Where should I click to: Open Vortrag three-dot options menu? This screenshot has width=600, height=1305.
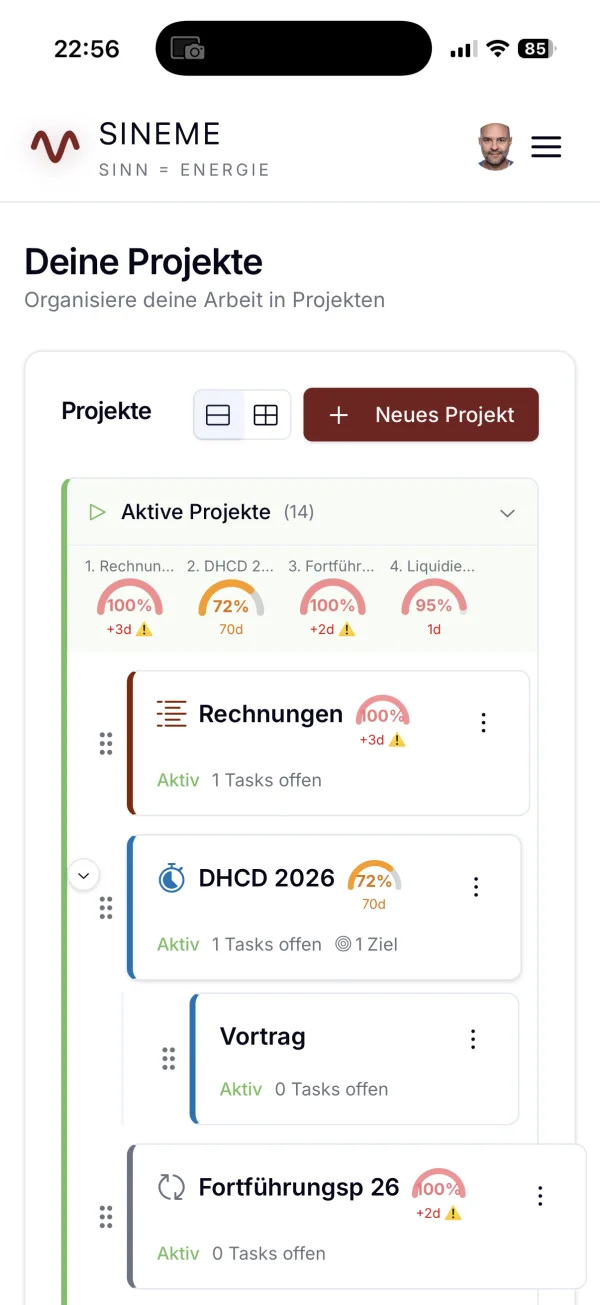473,1039
